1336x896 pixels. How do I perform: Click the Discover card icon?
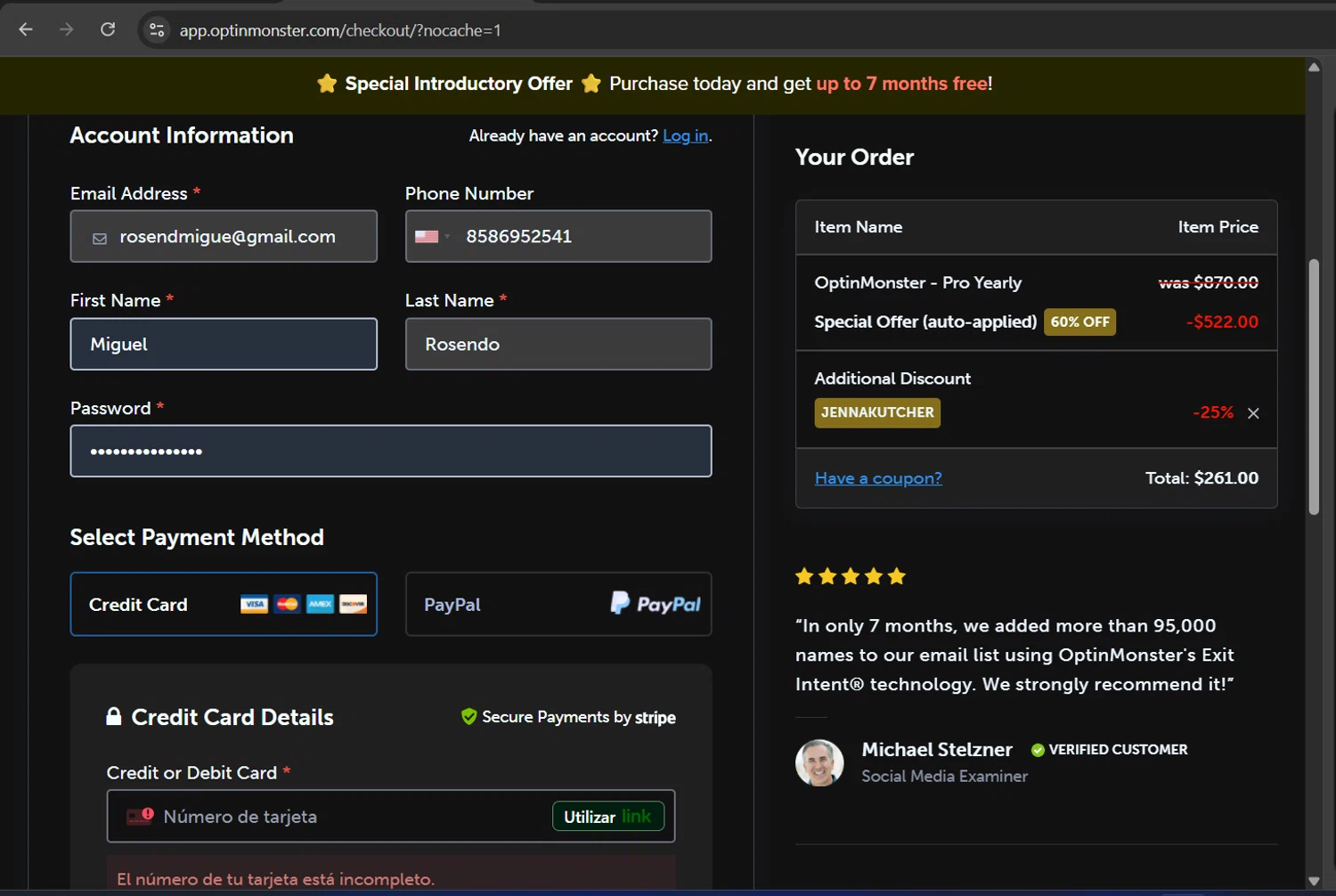click(353, 604)
